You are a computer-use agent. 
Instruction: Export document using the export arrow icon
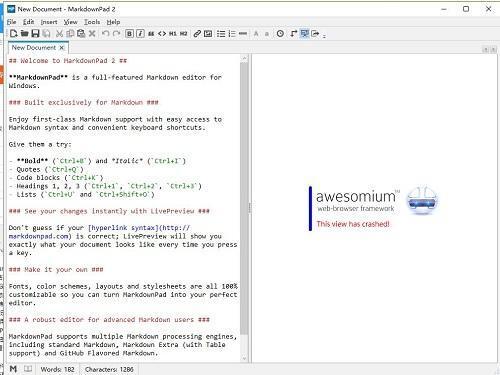click(x=315, y=33)
